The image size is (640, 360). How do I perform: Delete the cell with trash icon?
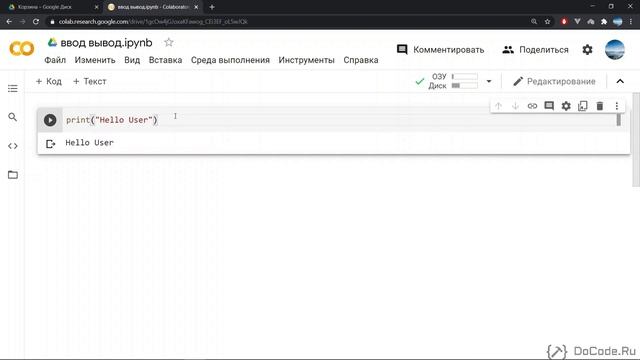pyautogui.click(x=600, y=106)
